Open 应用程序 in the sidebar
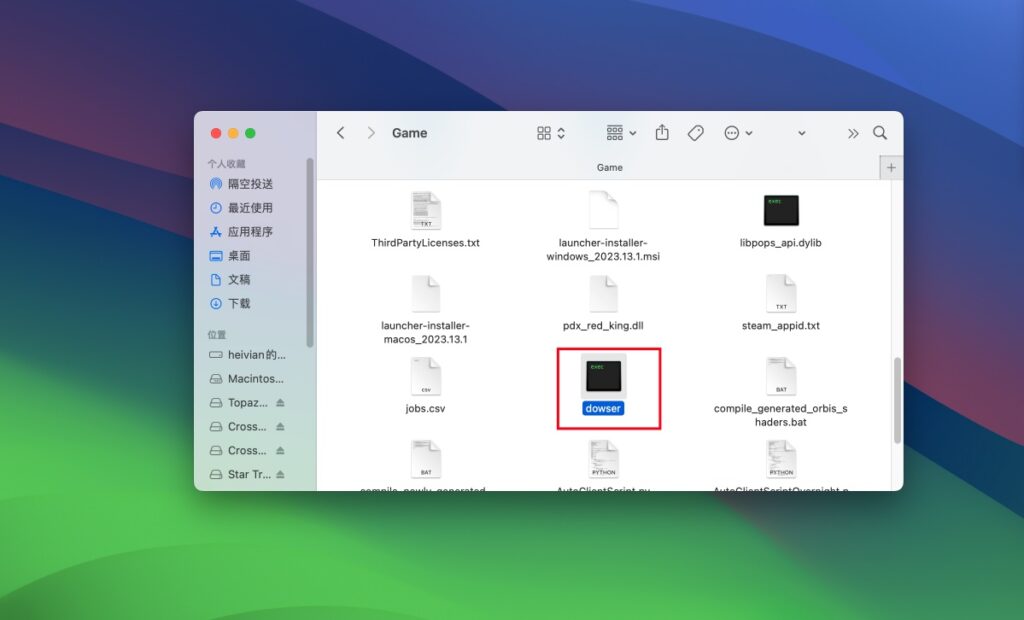This screenshot has width=1024, height=620. tap(249, 232)
